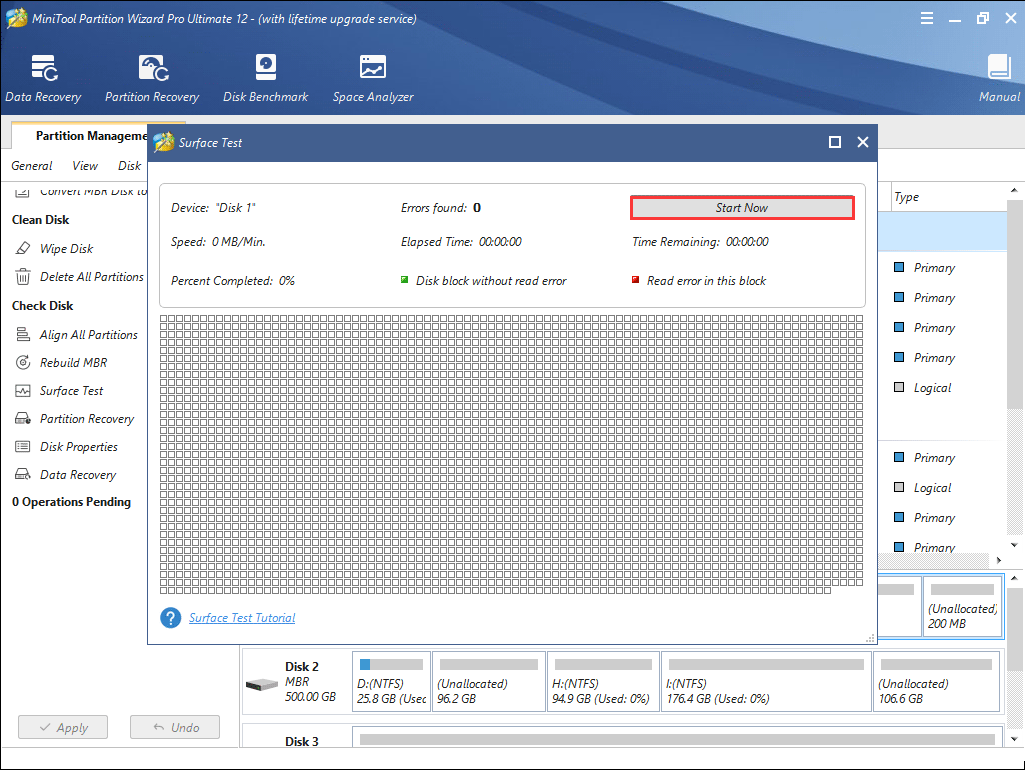
Task: Click the Speed 0 MB/Min. text
Action: 218,242
